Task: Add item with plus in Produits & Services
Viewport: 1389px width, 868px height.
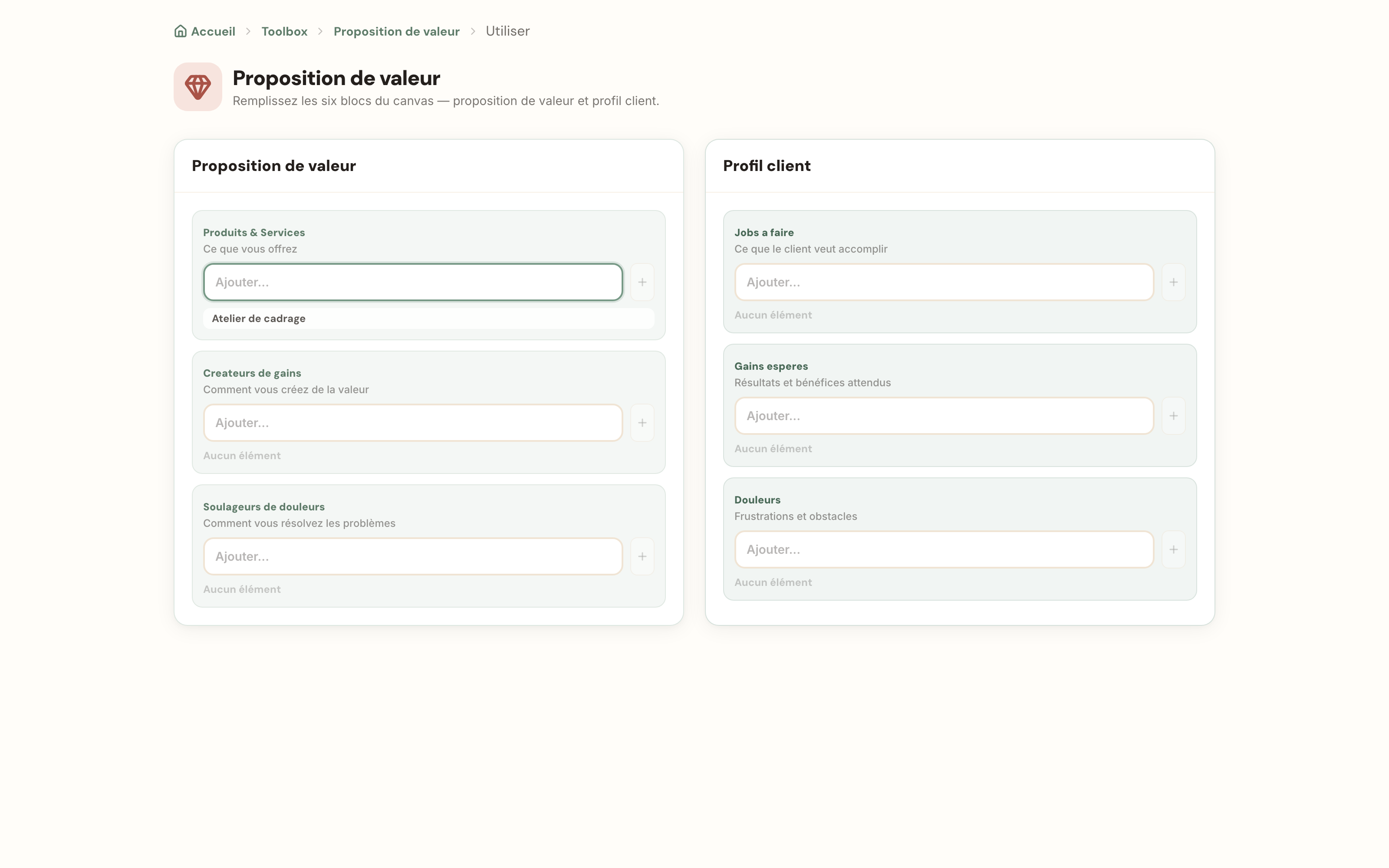Action: click(642, 282)
